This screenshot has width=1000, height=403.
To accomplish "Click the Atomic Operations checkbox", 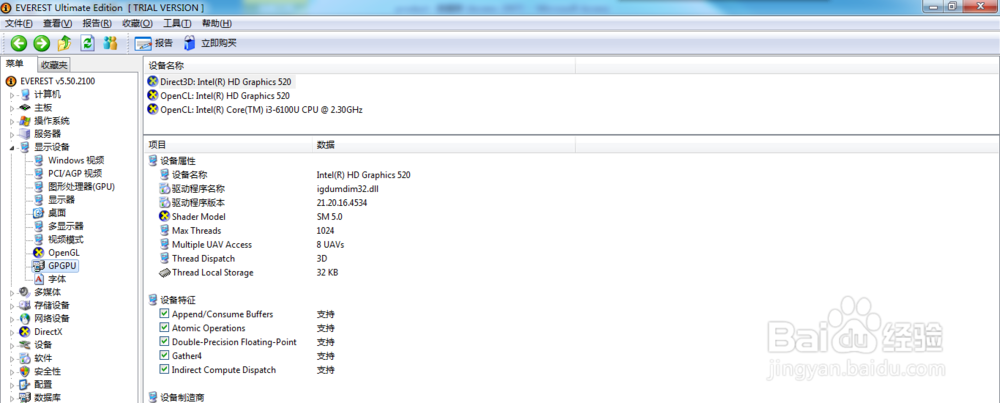I will tap(165, 328).
